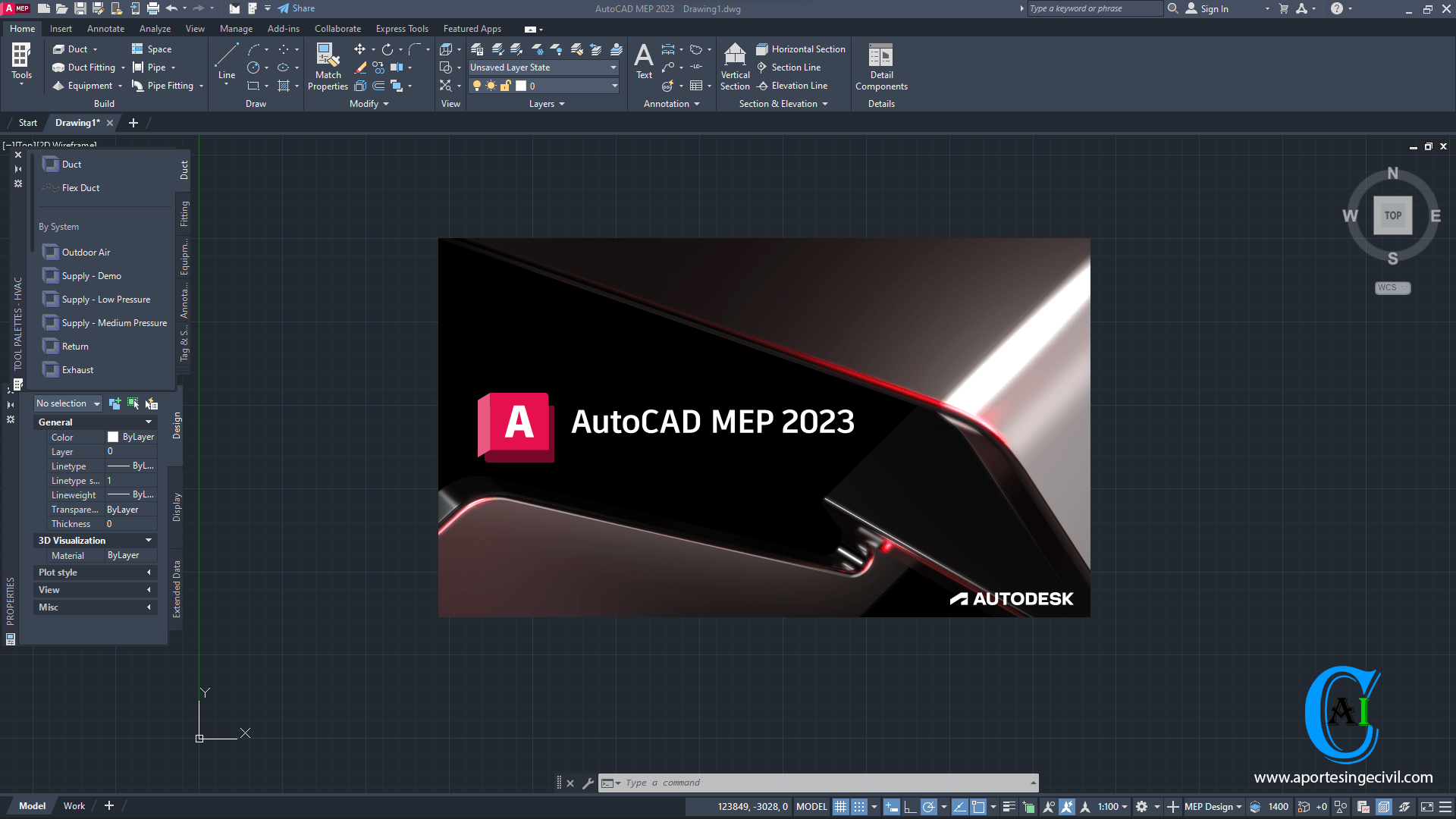Click the Detail Components tool
Viewport: 1456px width, 819px height.
pos(880,65)
